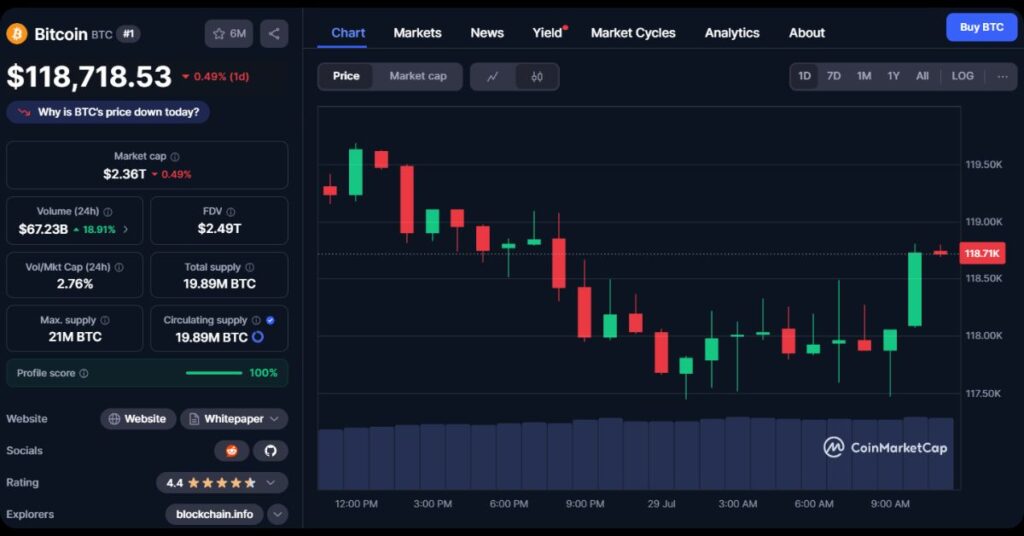Open the Yield tab
Viewport: 1024px width, 536px height.
[x=547, y=33]
